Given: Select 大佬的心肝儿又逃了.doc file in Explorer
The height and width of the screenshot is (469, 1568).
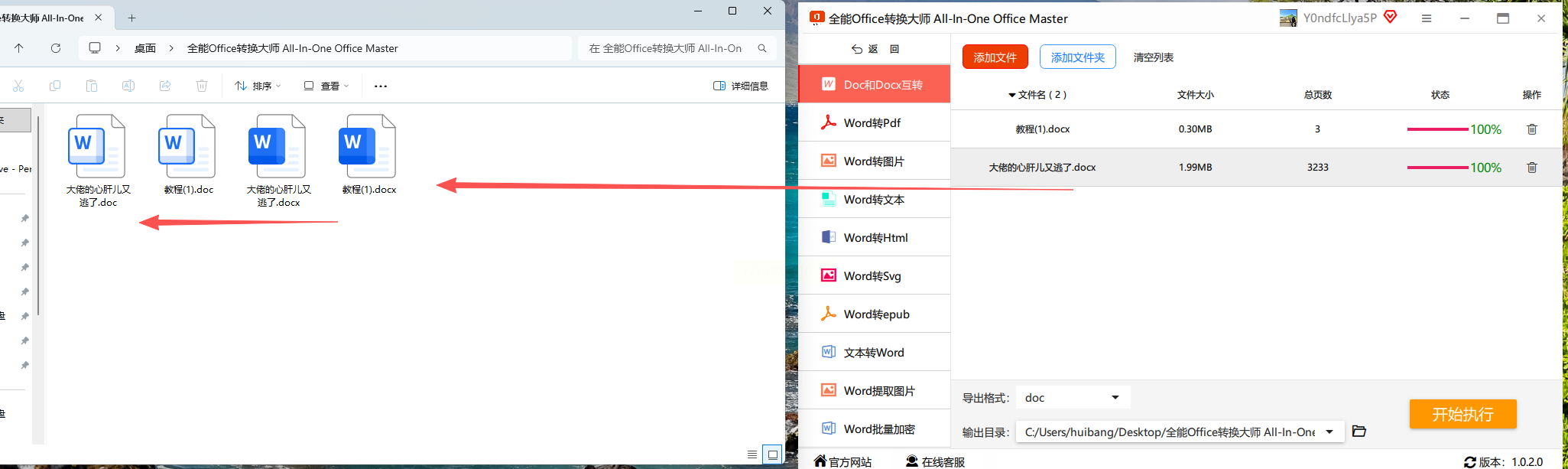Looking at the screenshot, I should point(98,161).
